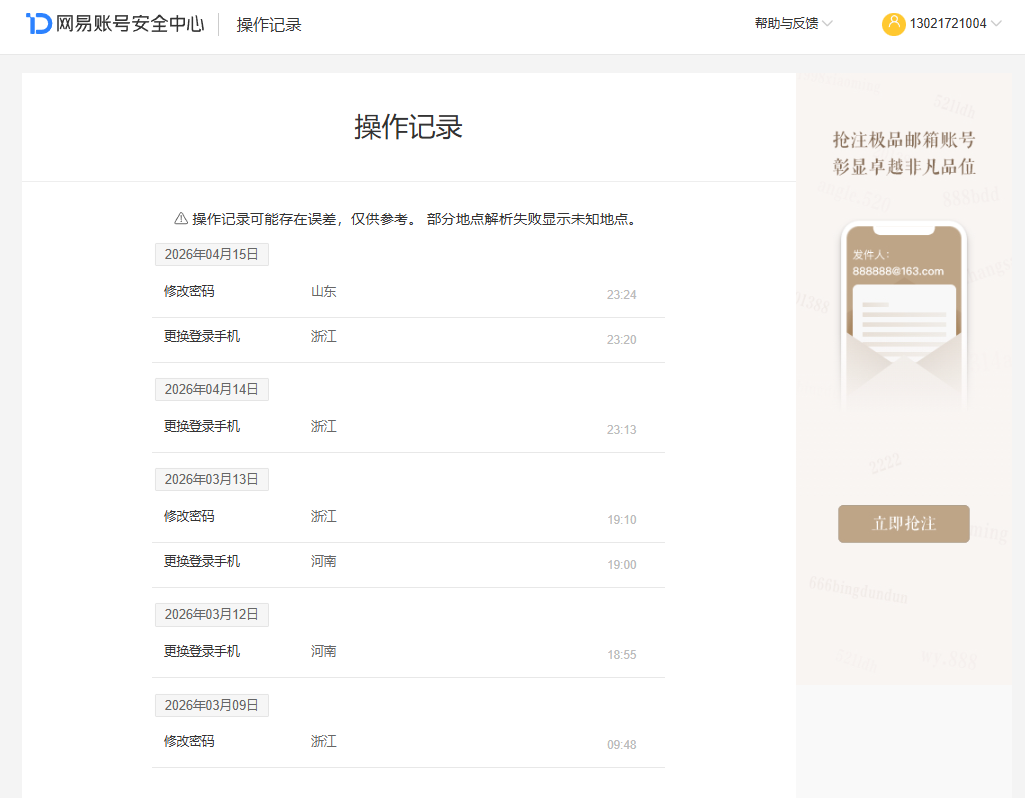The width and height of the screenshot is (1025, 798).
Task: Click the 19:10 timestamp
Action: 622,520
